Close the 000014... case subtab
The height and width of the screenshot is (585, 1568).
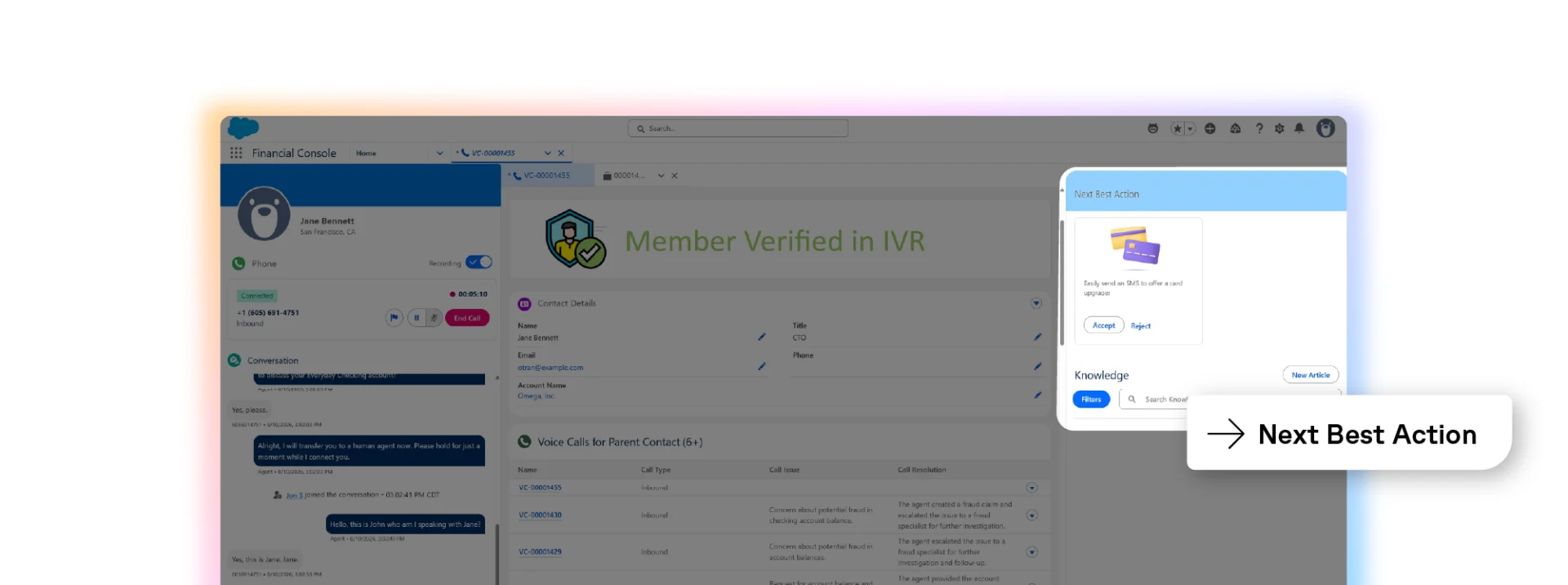tap(675, 176)
